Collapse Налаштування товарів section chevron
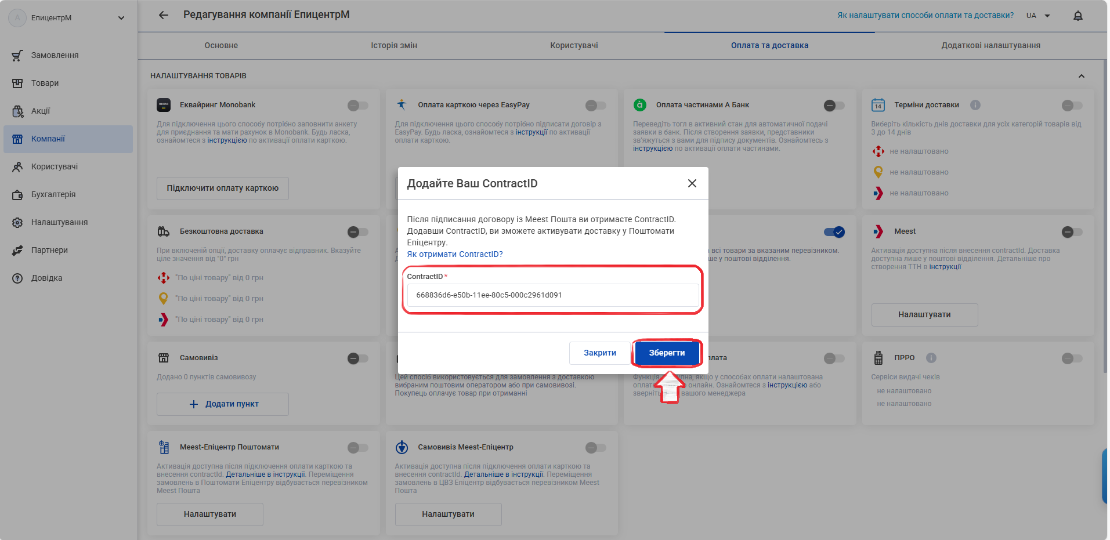1110x540 pixels. tap(1081, 76)
